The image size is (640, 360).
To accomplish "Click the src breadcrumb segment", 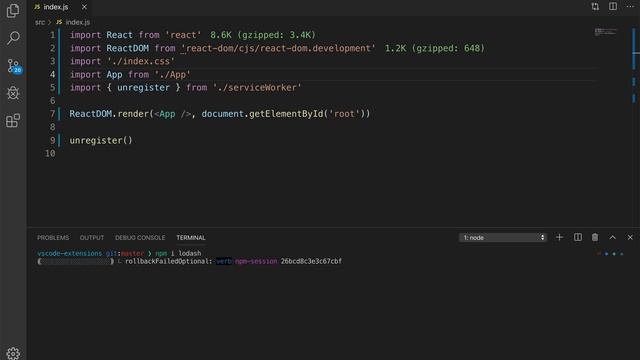I will (x=40, y=22).
